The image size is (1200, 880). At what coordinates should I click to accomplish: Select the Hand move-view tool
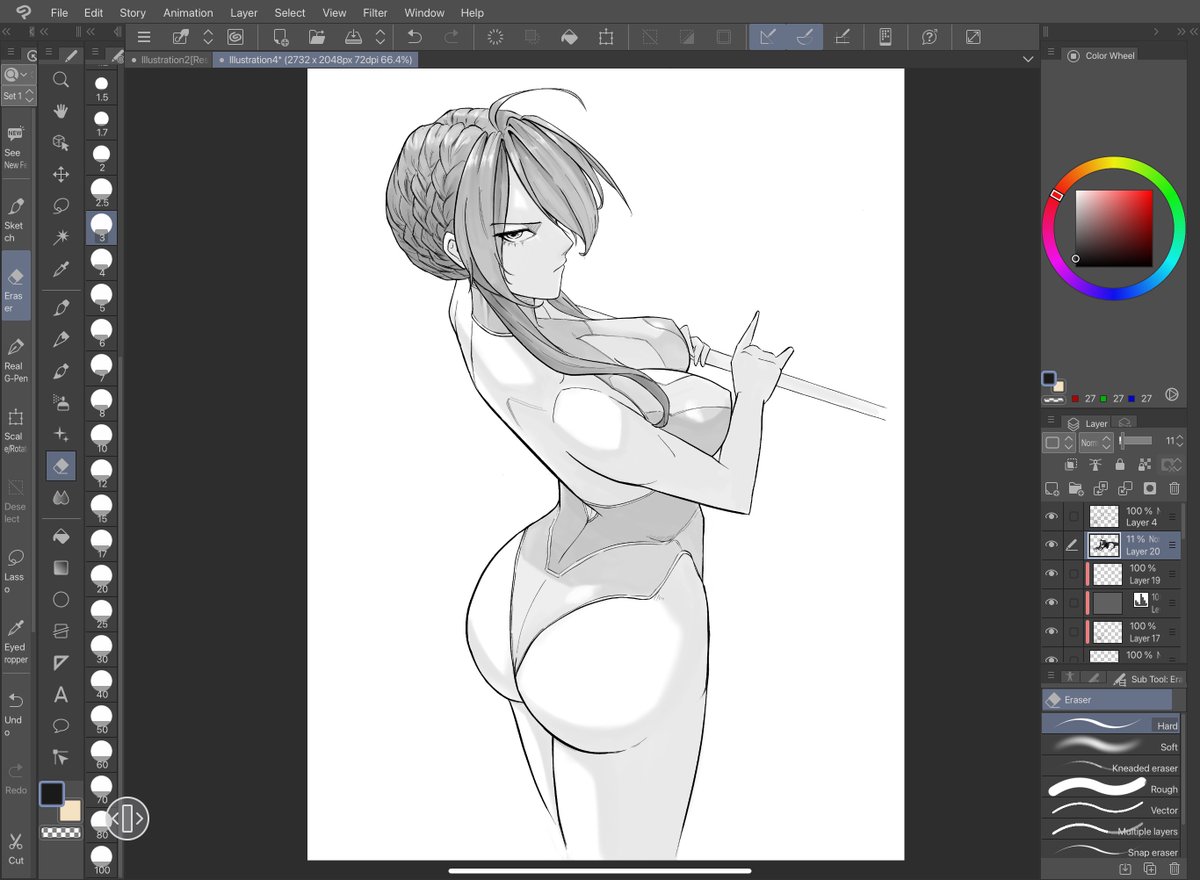click(61, 111)
